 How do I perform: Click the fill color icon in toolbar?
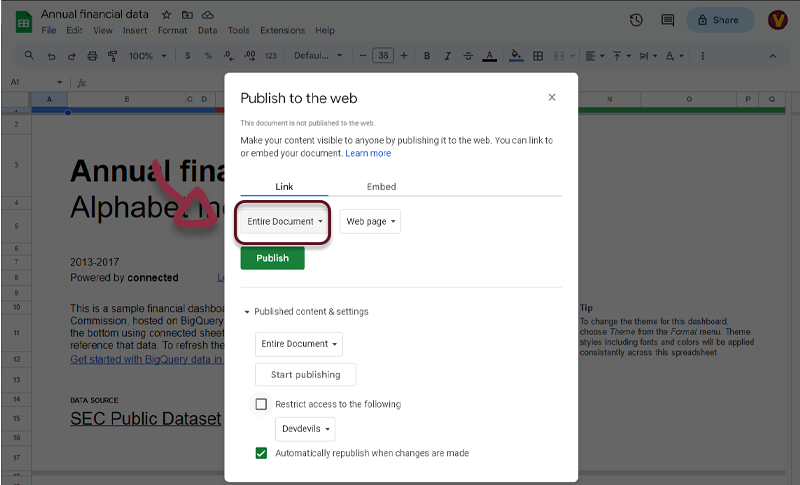click(x=516, y=56)
